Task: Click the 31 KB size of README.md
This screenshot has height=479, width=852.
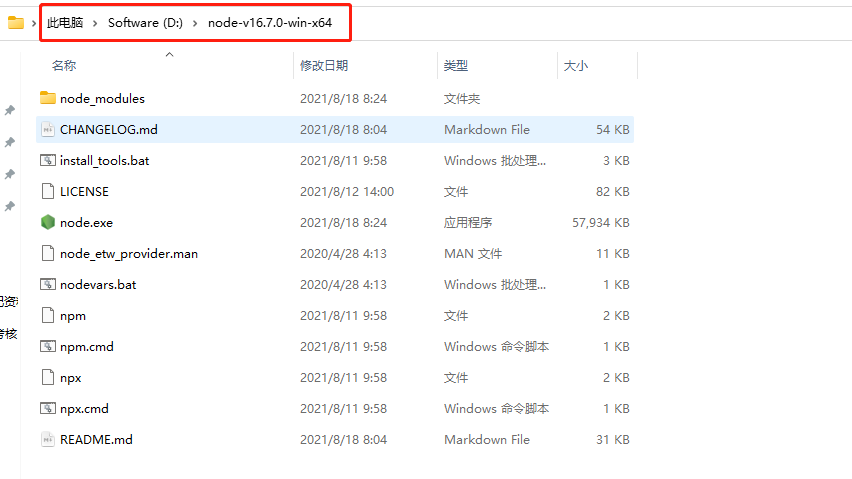Action: [612, 439]
